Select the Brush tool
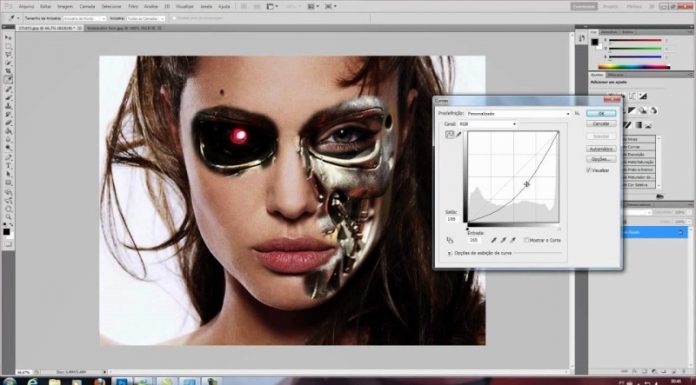The width and height of the screenshot is (696, 385). pyautogui.click(x=8, y=98)
